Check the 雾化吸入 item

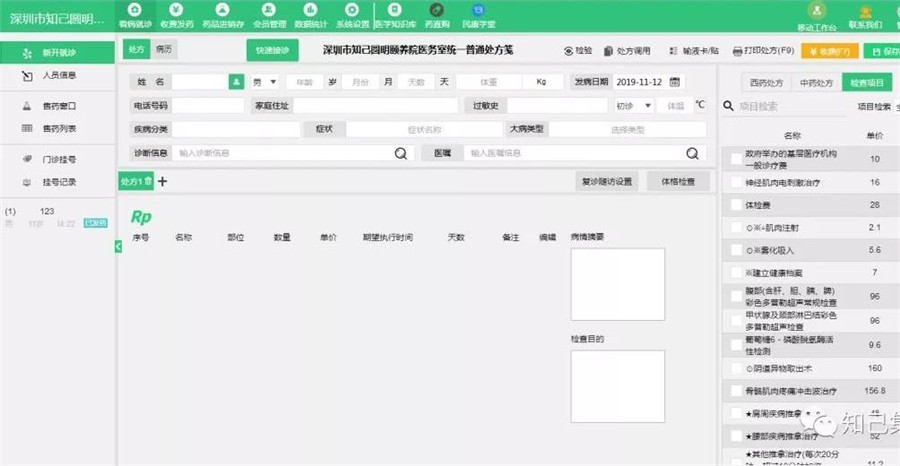736,250
